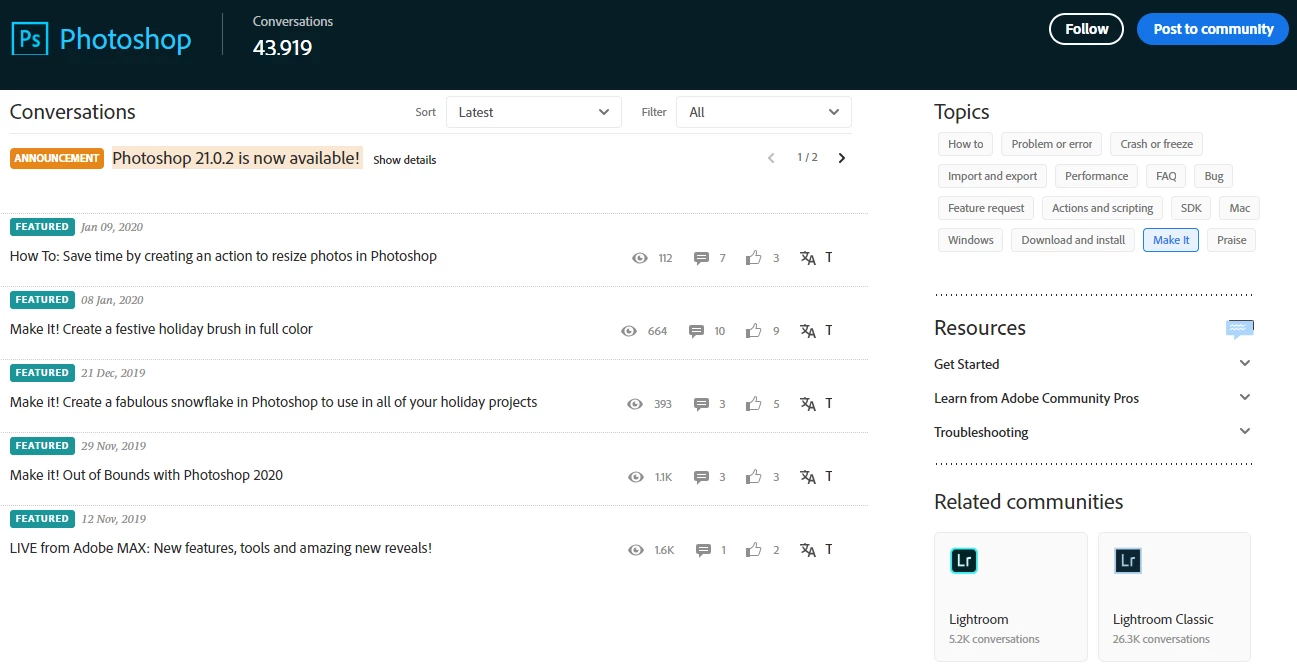The height and width of the screenshot is (664, 1297).
Task: Select the SDK topic tag
Action: [1191, 208]
